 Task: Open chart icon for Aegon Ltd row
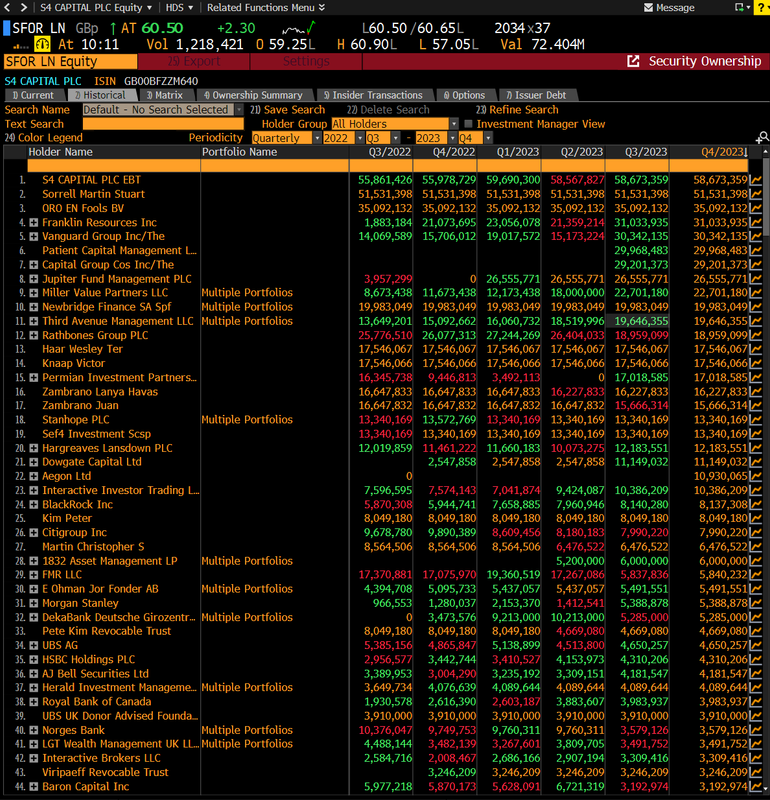tap(756, 476)
